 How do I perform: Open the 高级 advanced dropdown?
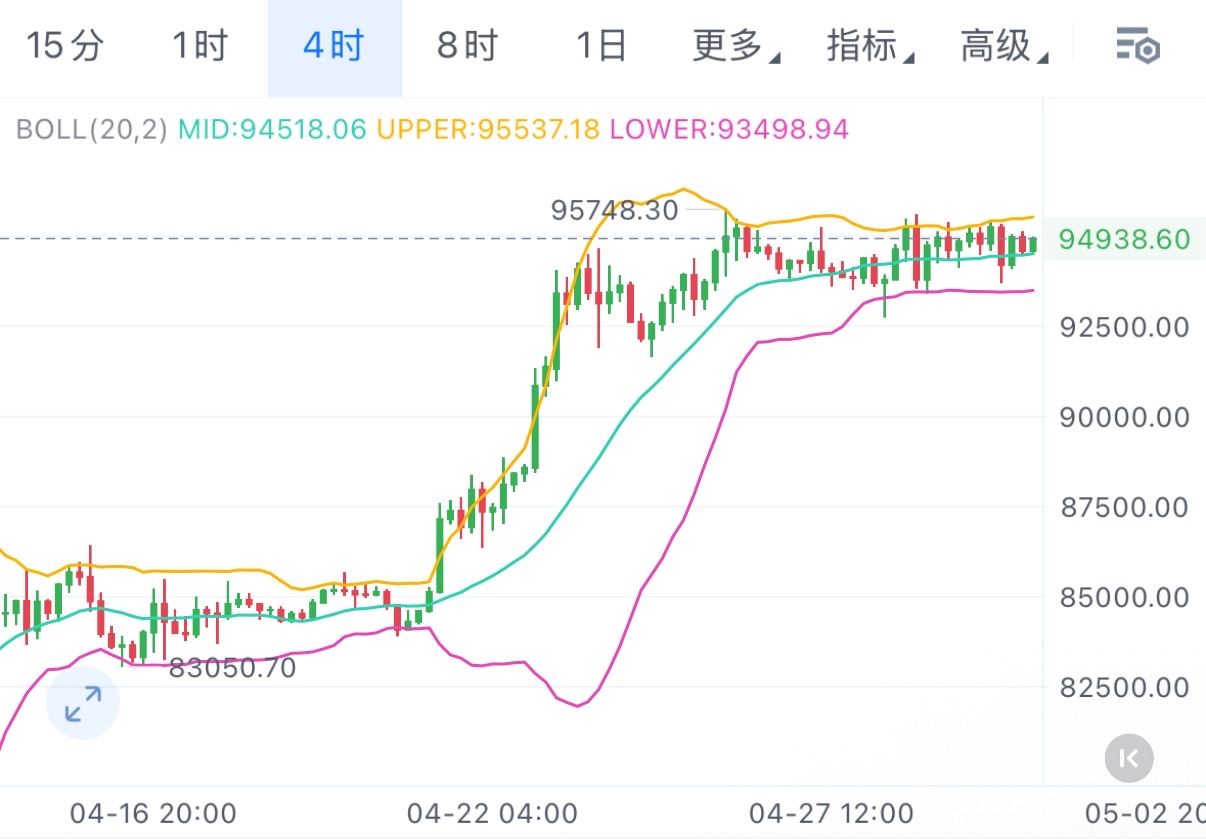tap(1004, 46)
